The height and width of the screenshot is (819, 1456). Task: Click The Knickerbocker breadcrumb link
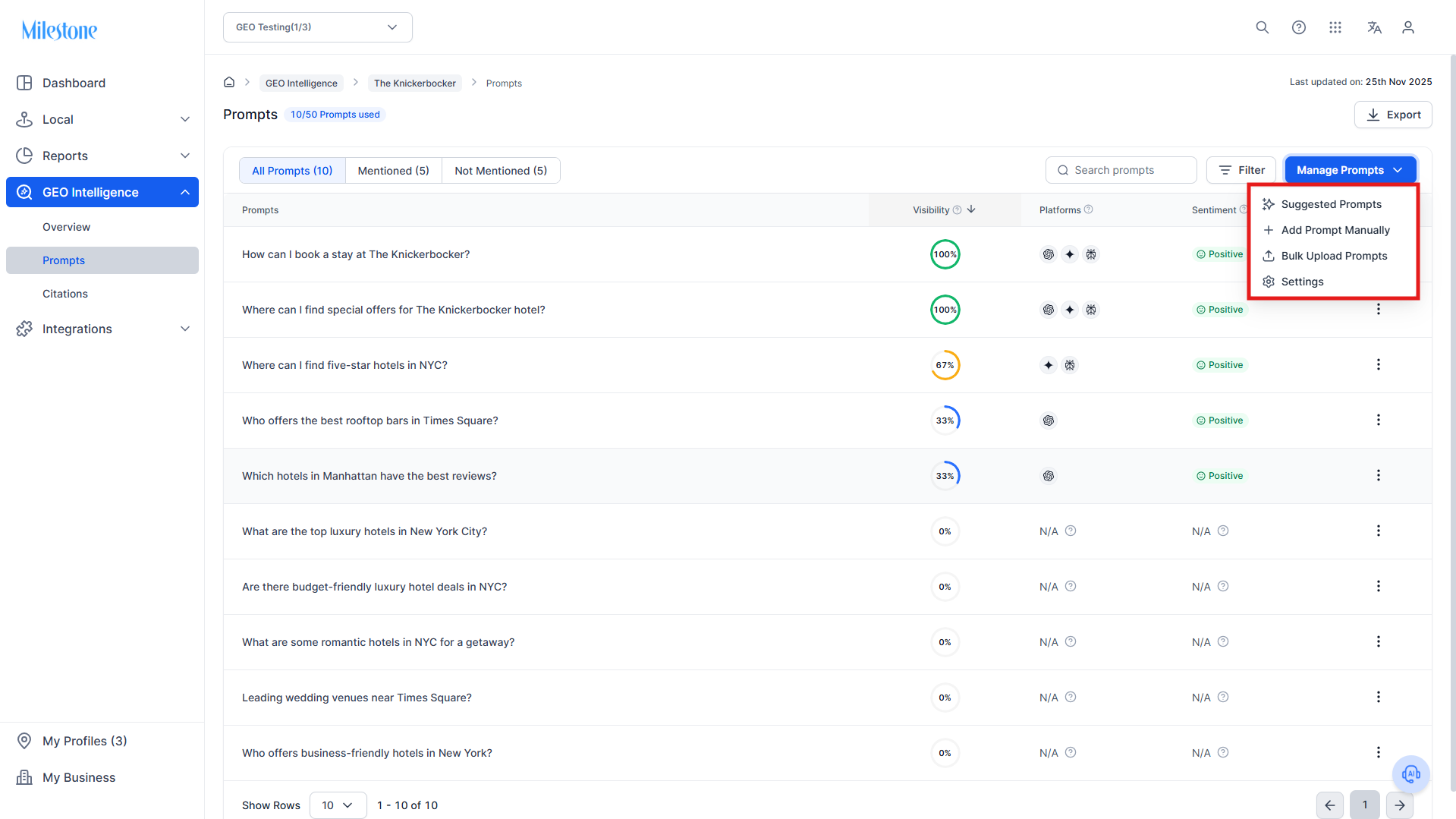(415, 83)
